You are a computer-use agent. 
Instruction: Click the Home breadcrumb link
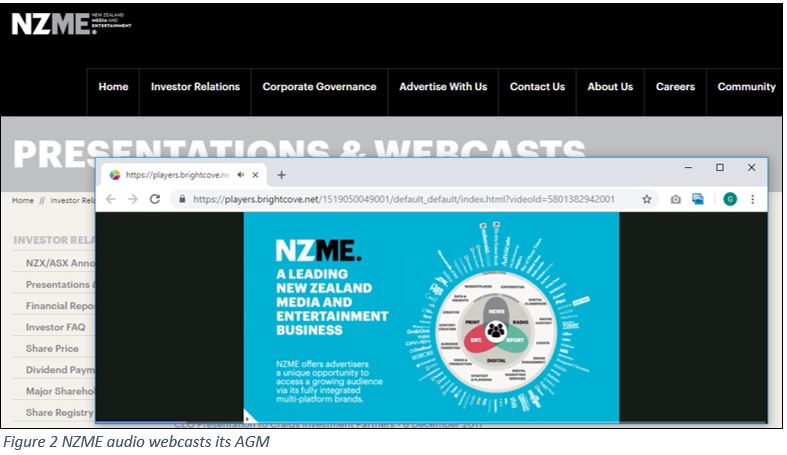(23, 200)
